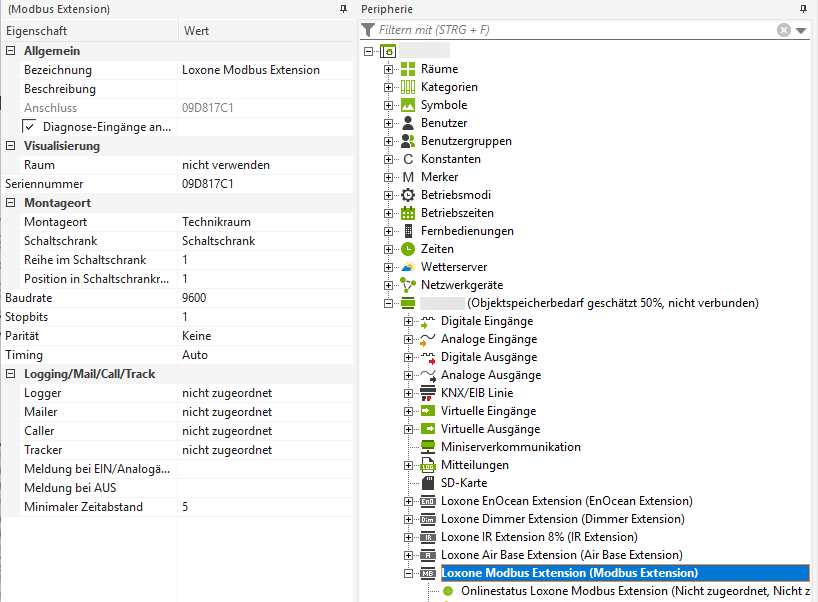Click the Benutzergruppen people icon
The width and height of the screenshot is (818, 602).
(x=408, y=141)
